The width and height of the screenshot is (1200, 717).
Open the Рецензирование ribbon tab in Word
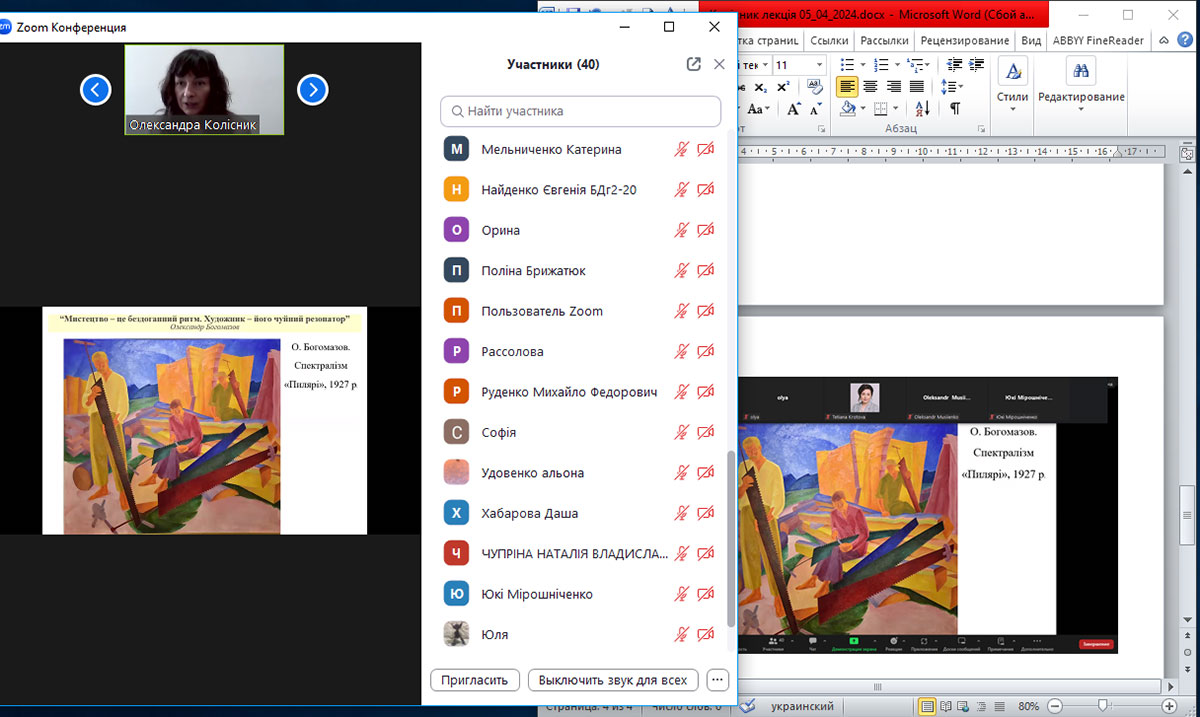964,40
